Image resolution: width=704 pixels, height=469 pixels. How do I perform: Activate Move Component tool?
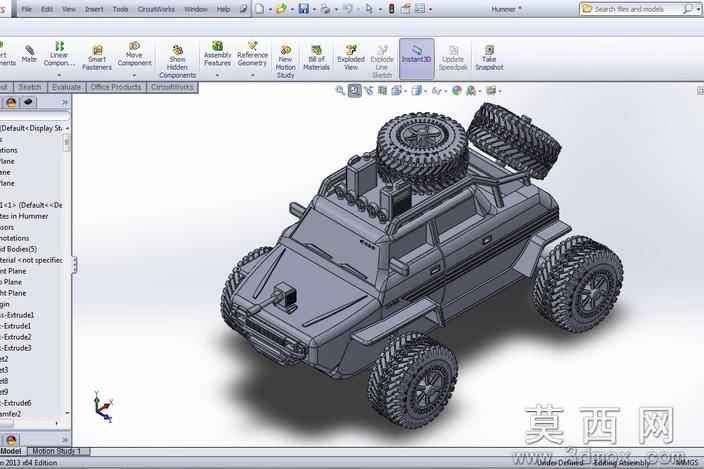tap(134, 54)
